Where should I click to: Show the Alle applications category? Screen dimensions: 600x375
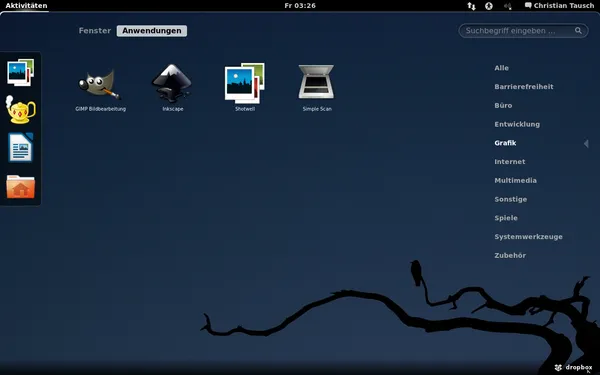click(x=501, y=68)
